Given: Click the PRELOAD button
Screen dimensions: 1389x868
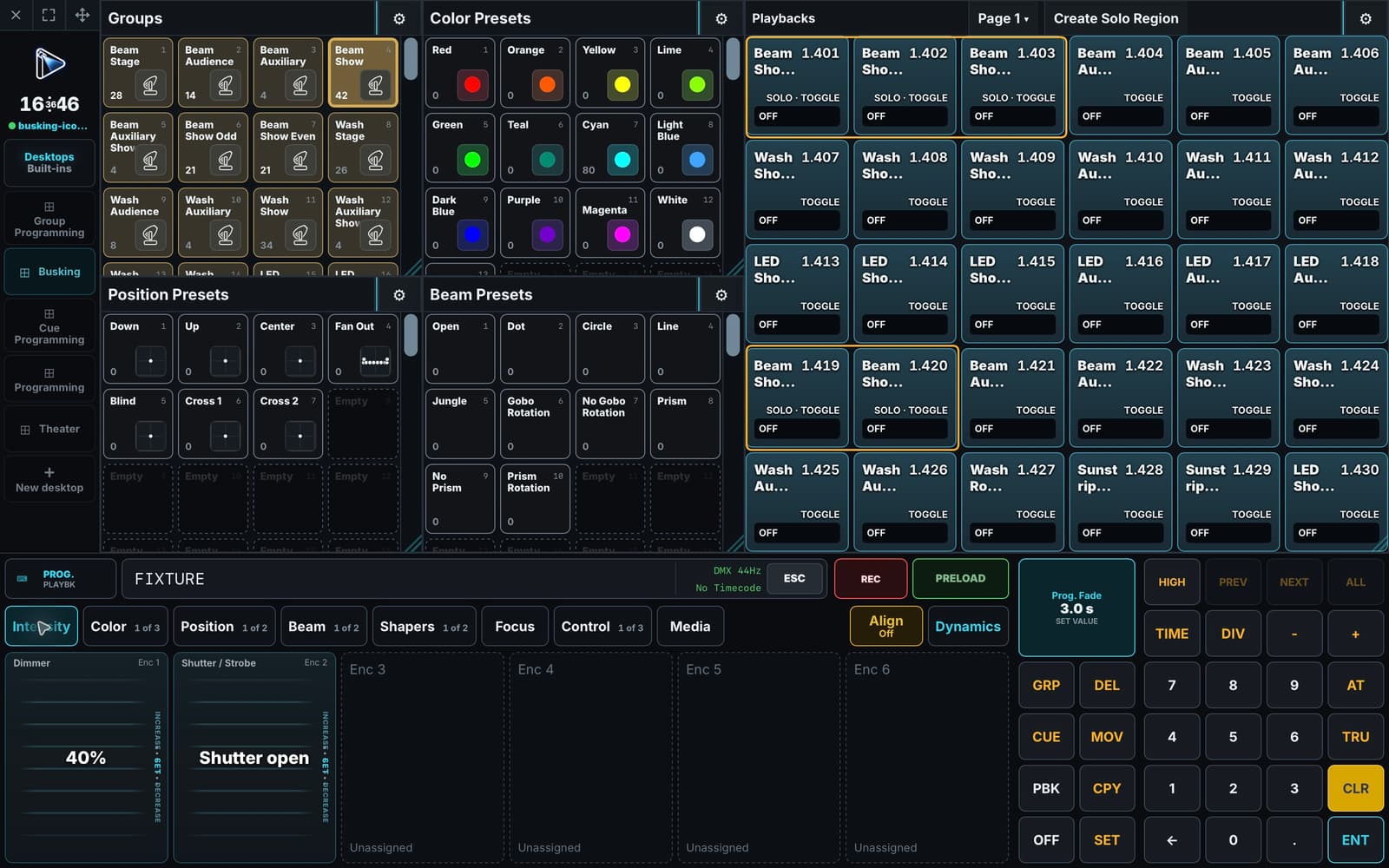Looking at the screenshot, I should (x=960, y=579).
